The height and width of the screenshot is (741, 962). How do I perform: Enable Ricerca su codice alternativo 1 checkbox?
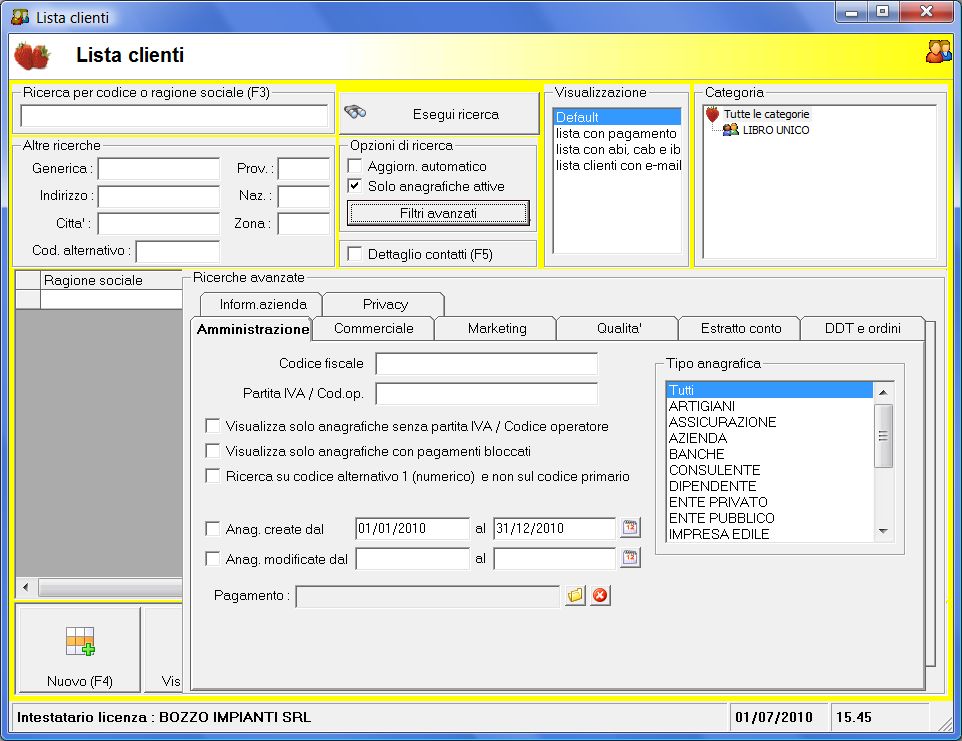click(212, 475)
